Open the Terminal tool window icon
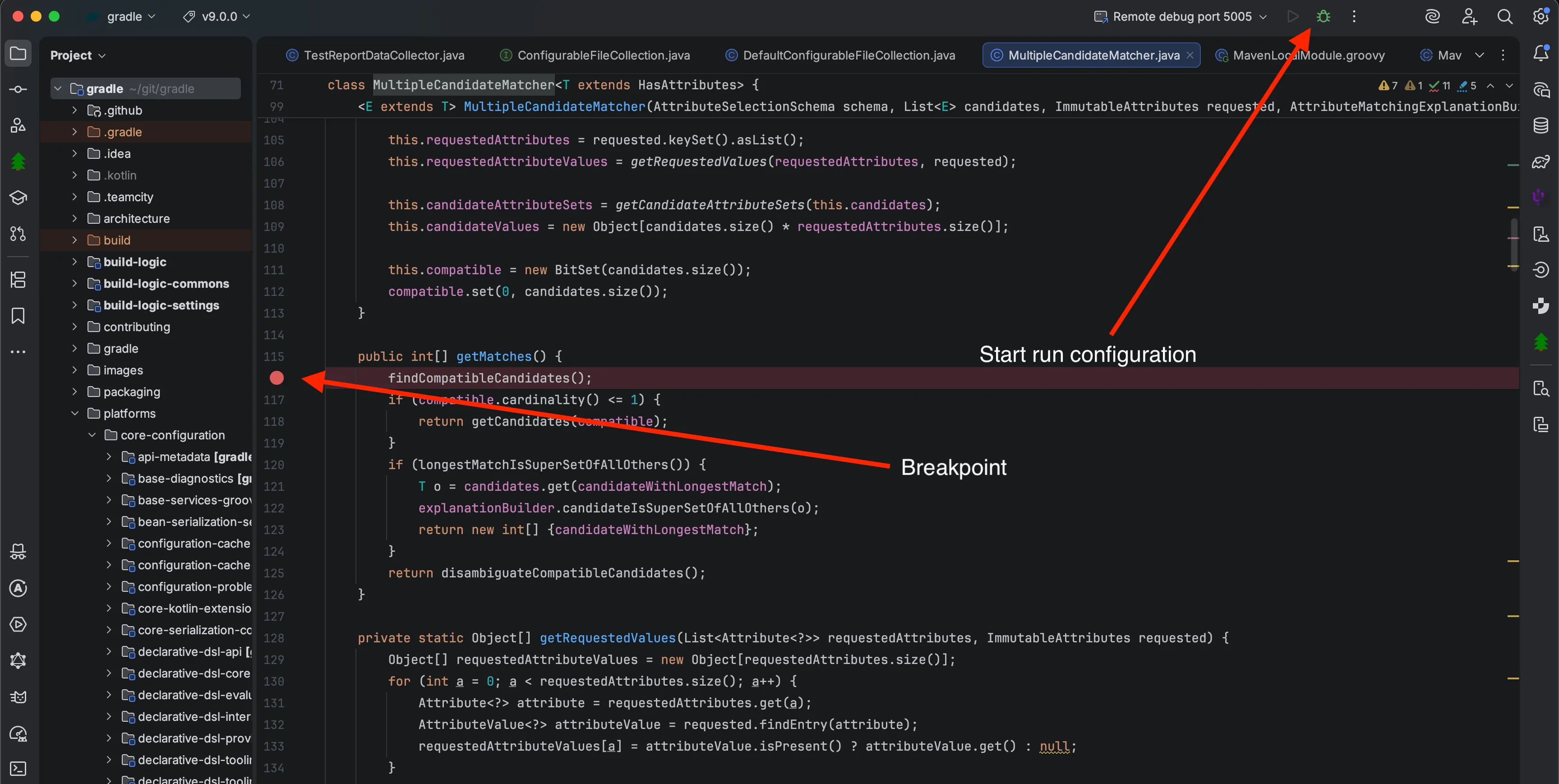1559x784 pixels. click(x=18, y=768)
